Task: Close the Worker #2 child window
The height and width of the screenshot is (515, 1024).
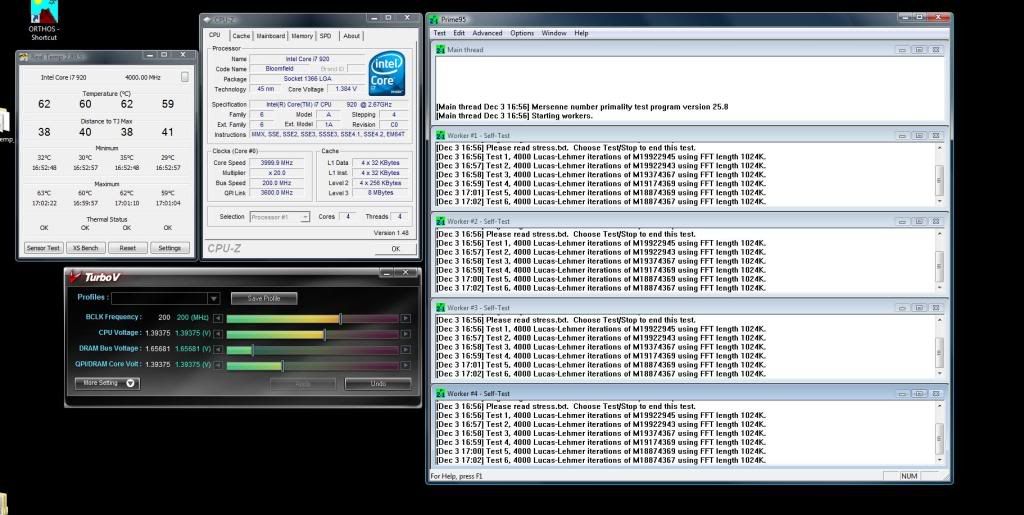Action: [x=936, y=222]
